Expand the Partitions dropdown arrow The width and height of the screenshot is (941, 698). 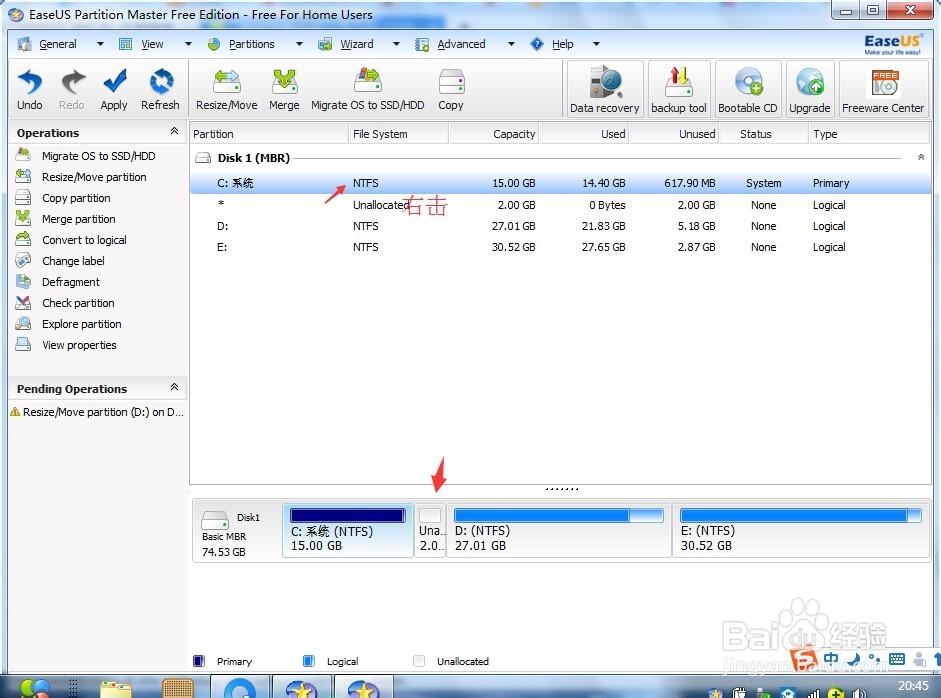pyautogui.click(x=299, y=44)
